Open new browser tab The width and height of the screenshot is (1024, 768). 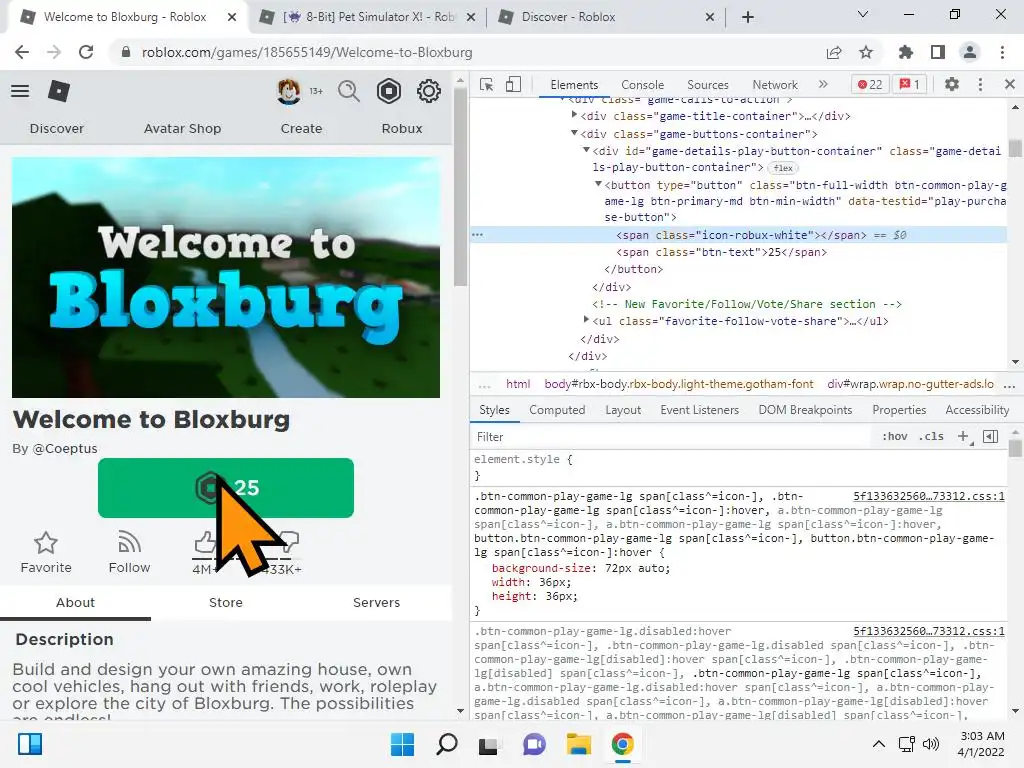pyautogui.click(x=748, y=17)
